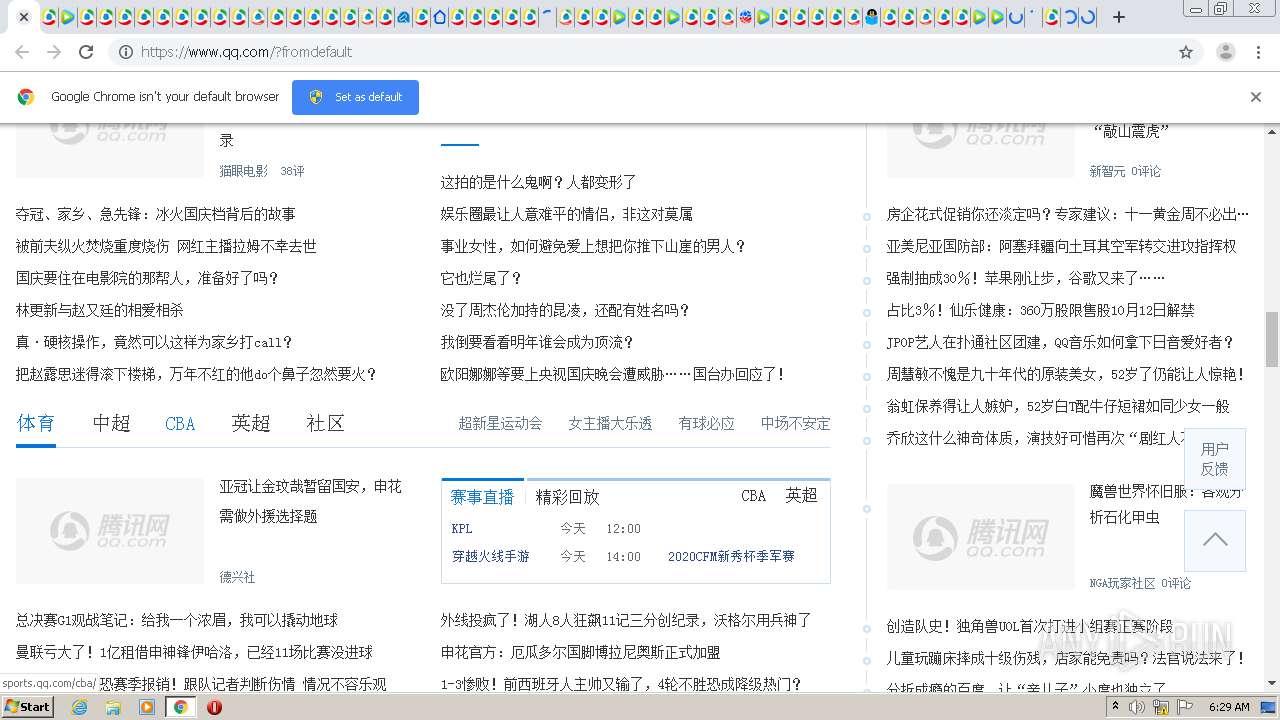Viewport: 1280px width, 720px height.
Task: Read 这拍的是什么鬼啊 article
Action: (539, 182)
